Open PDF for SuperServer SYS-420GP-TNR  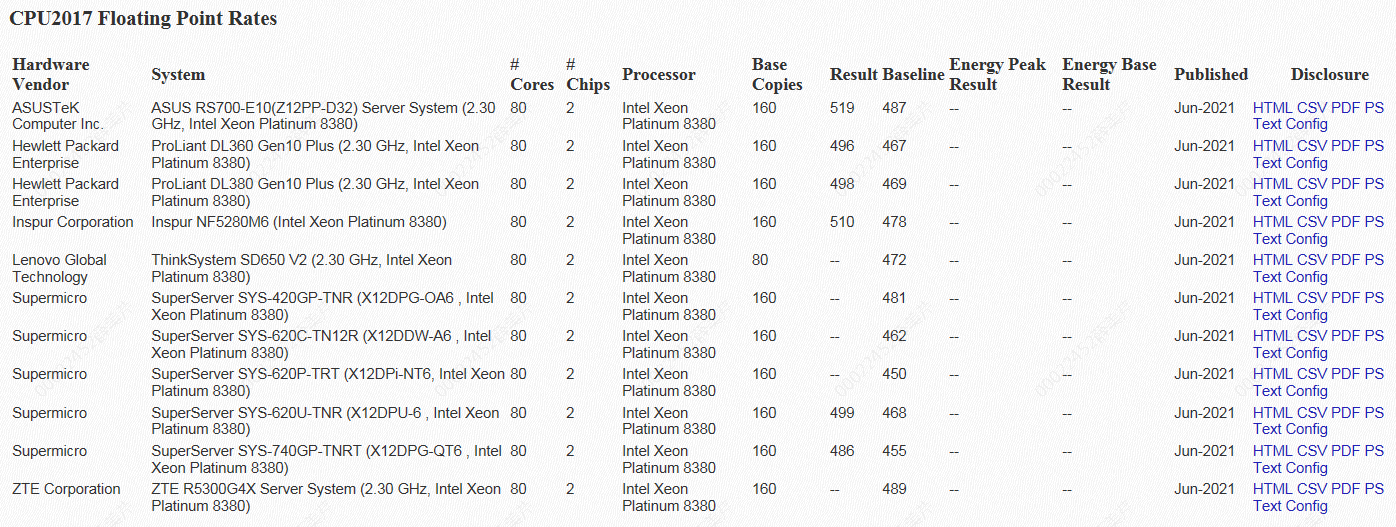click(1345, 298)
